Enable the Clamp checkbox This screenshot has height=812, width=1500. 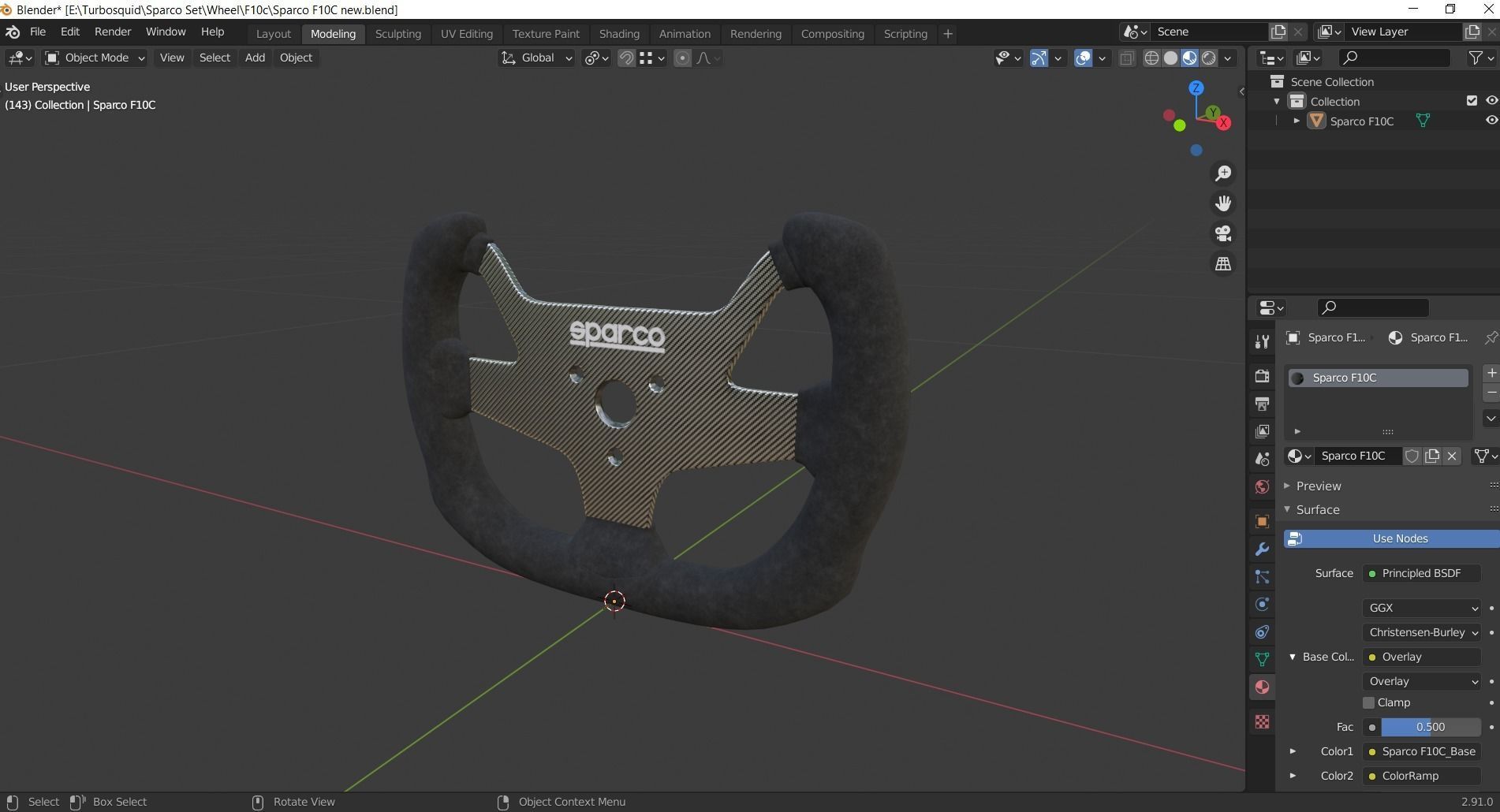pos(1368,702)
